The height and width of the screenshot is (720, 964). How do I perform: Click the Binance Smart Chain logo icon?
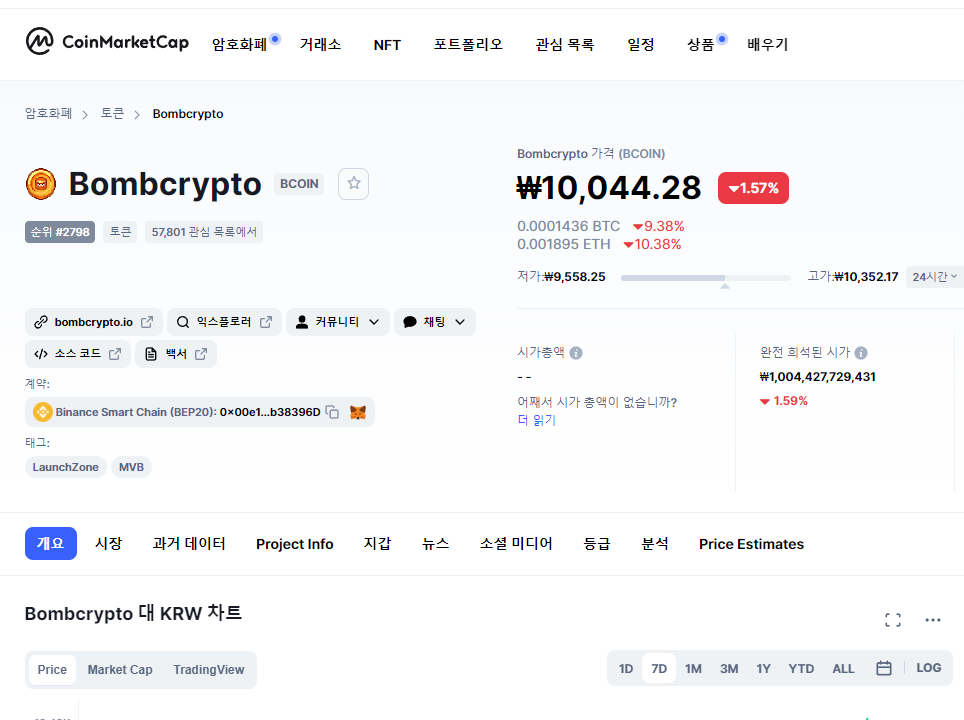pyautogui.click(x=42, y=412)
